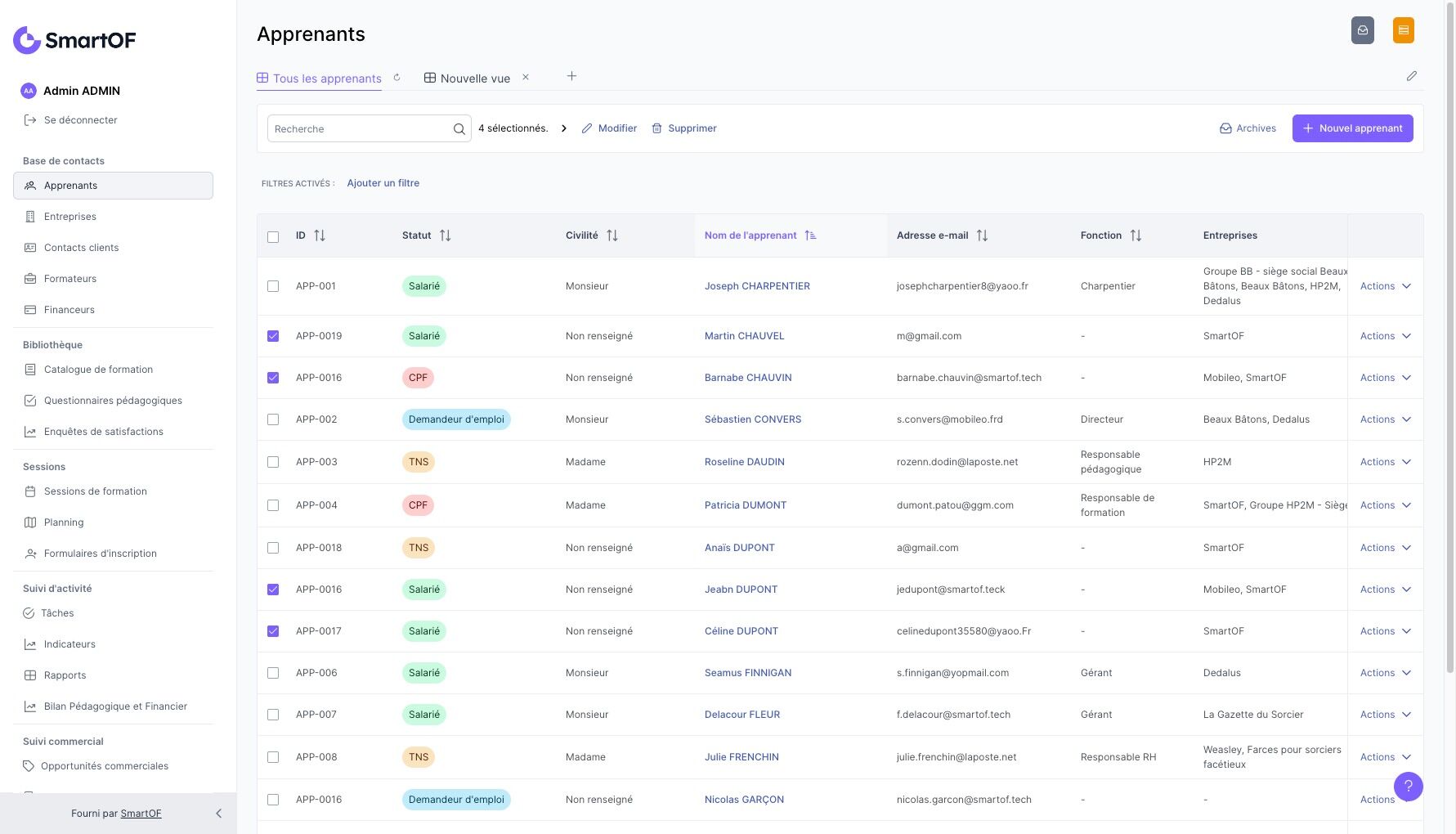Uncheck the Martin CHAUVEL row checkbox
1456x834 pixels.
pos(273,336)
